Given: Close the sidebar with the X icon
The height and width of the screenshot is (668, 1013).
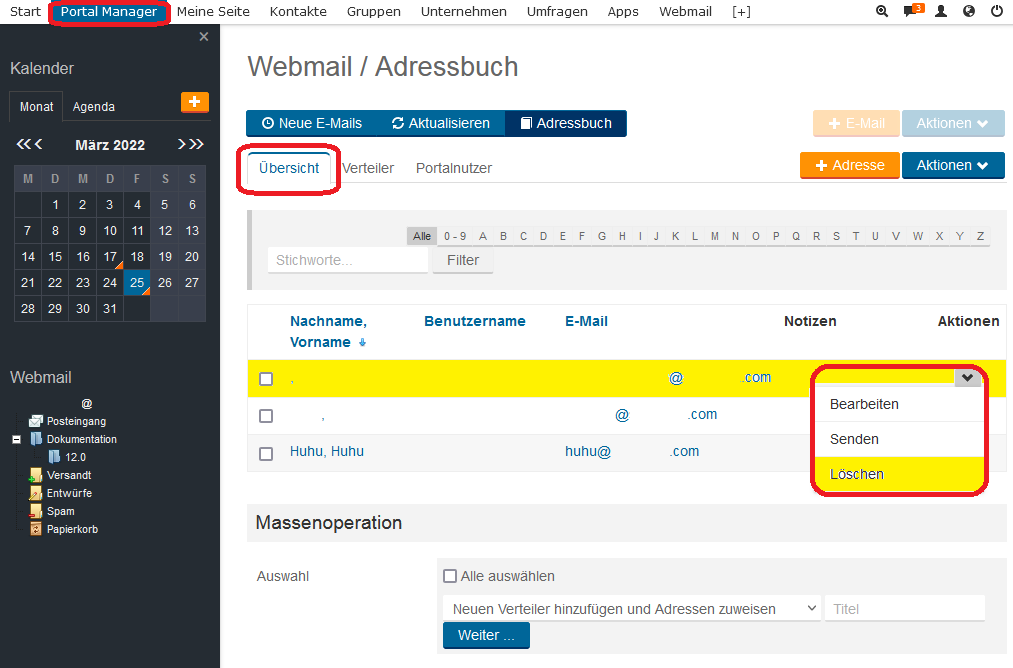Looking at the screenshot, I should tap(204, 37).
